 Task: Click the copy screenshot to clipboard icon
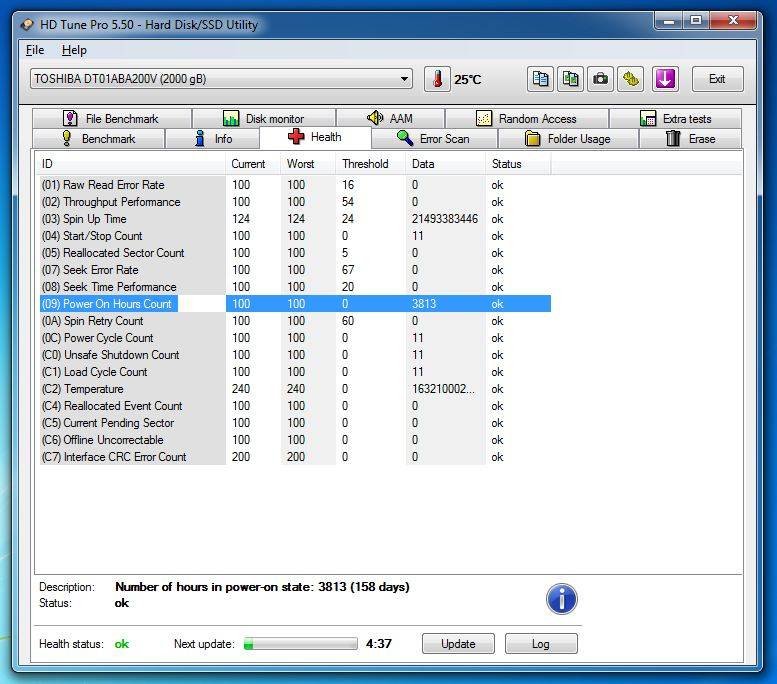pyautogui.click(x=570, y=79)
